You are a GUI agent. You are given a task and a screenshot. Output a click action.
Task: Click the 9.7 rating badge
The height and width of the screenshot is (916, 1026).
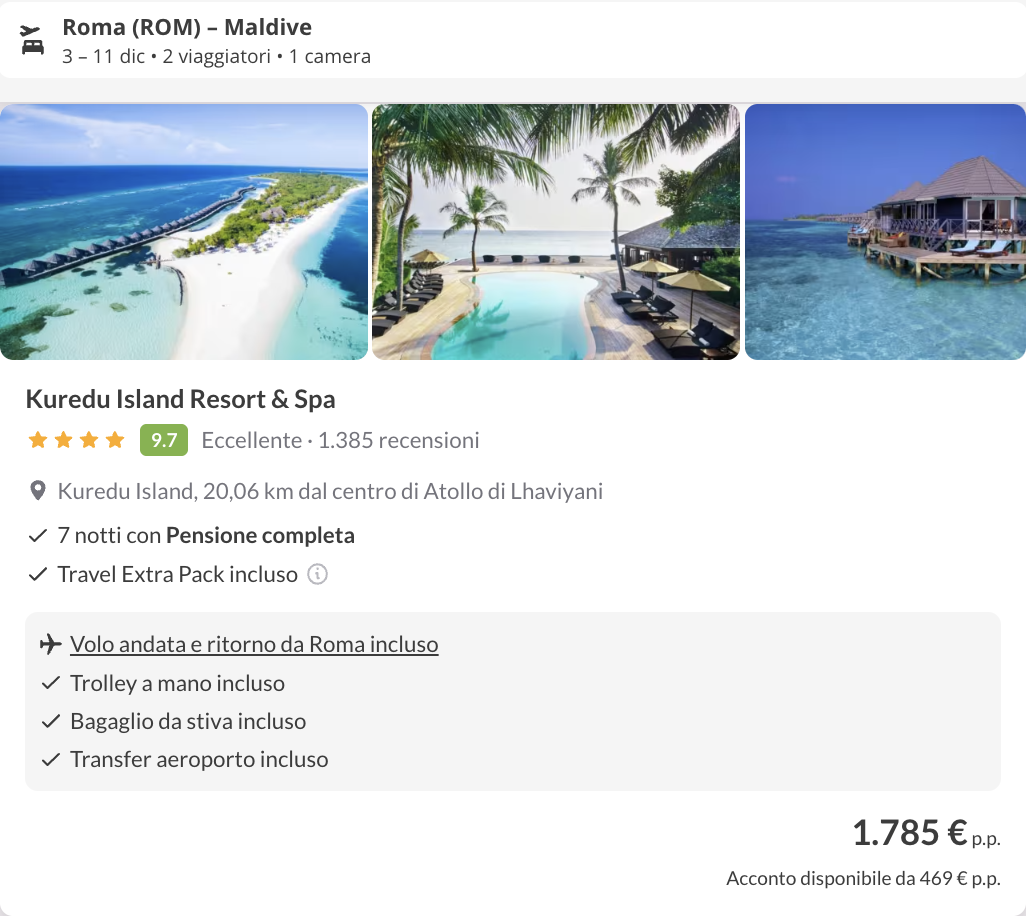[164, 440]
